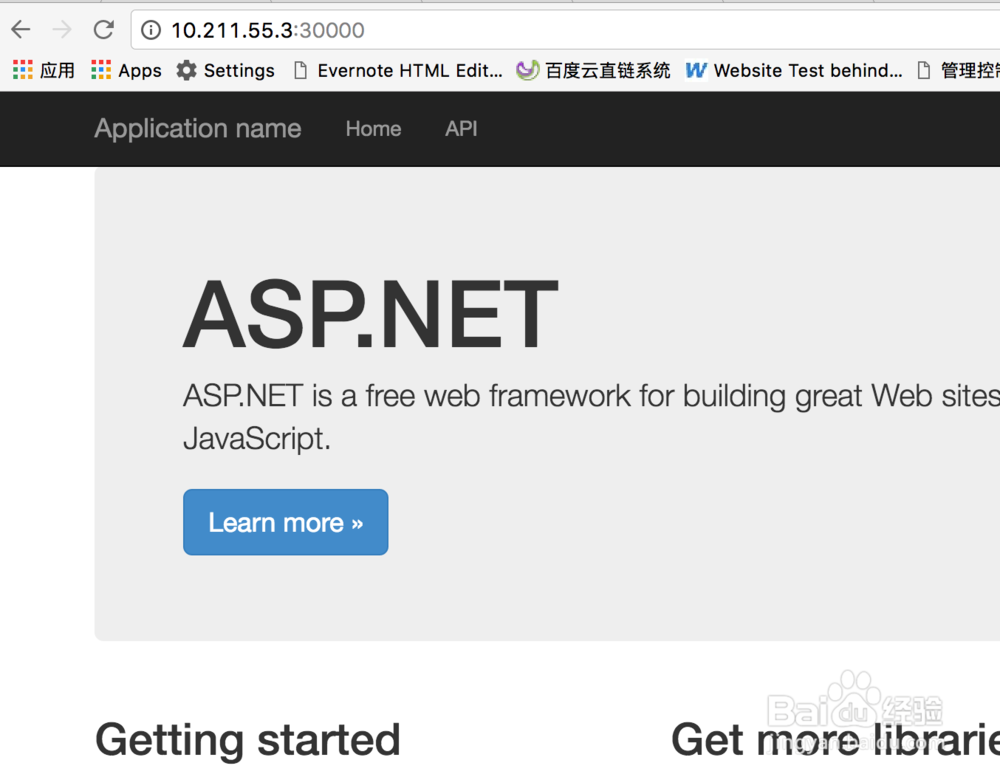Click the Get more libraries heading
Viewport: 1000px width, 777px height.
coord(835,740)
